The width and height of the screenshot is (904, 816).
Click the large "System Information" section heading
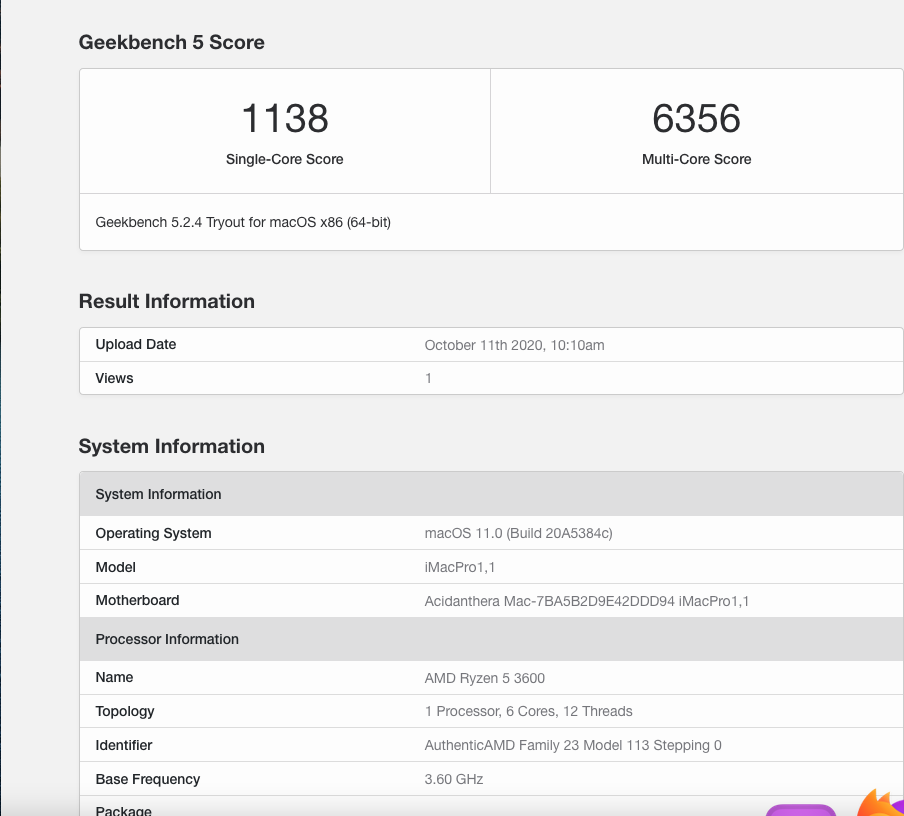(172, 446)
